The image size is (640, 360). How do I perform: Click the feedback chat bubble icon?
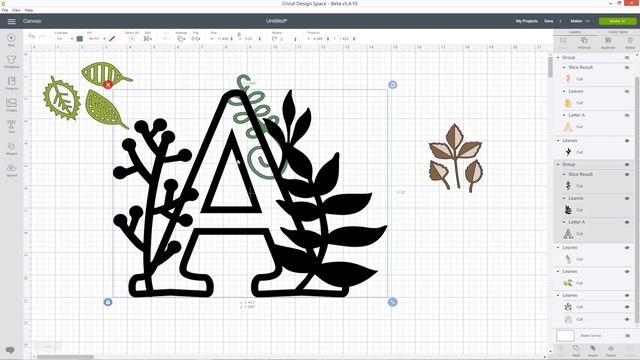(10, 350)
